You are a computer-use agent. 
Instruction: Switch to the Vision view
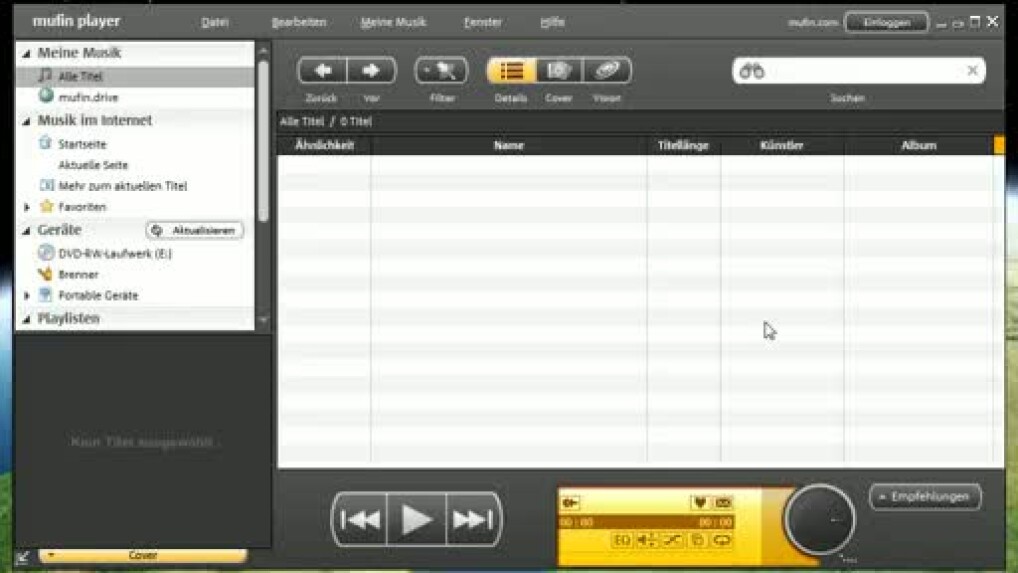click(x=607, y=71)
